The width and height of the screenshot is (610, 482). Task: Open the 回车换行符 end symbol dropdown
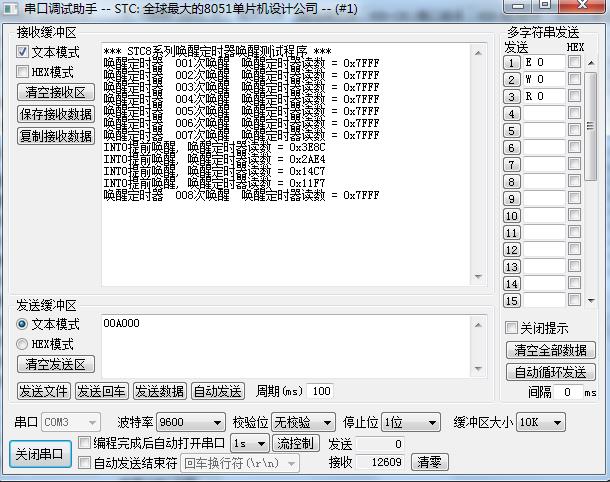tap(240, 463)
